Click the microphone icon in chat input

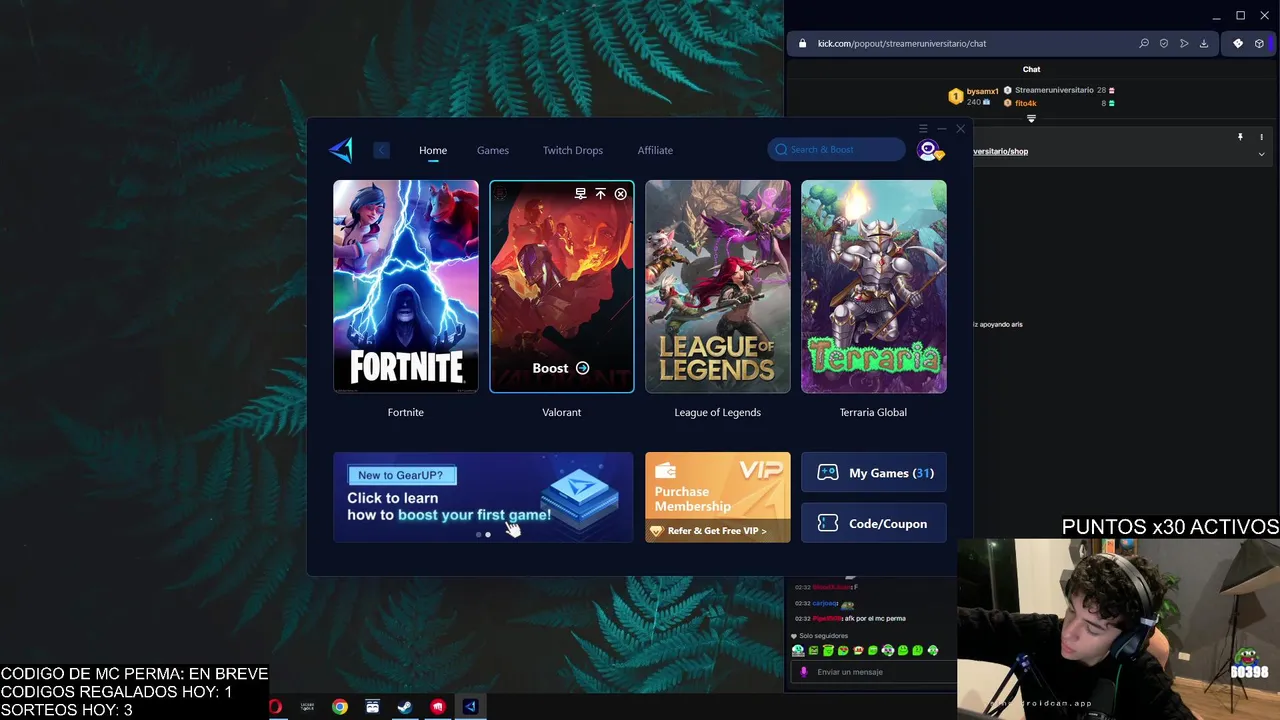coord(803,672)
